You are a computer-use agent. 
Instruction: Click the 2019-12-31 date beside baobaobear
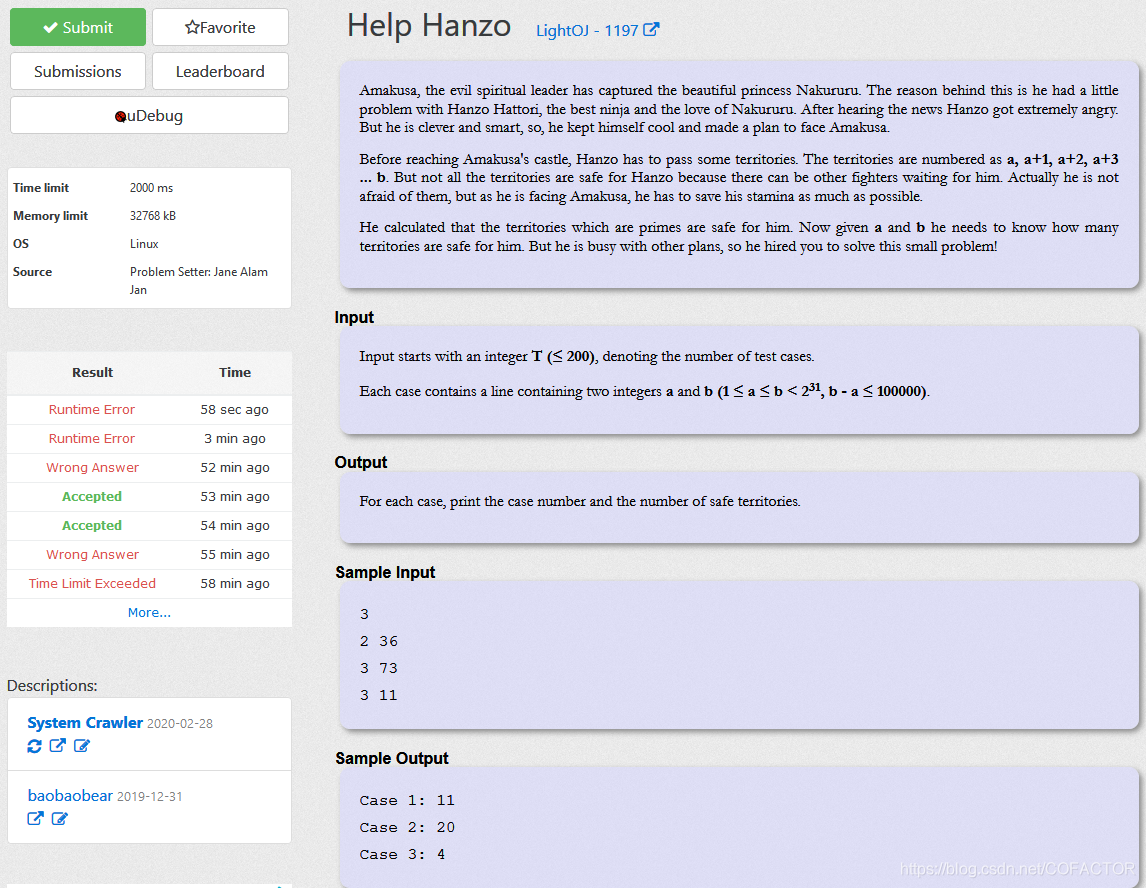click(x=150, y=797)
